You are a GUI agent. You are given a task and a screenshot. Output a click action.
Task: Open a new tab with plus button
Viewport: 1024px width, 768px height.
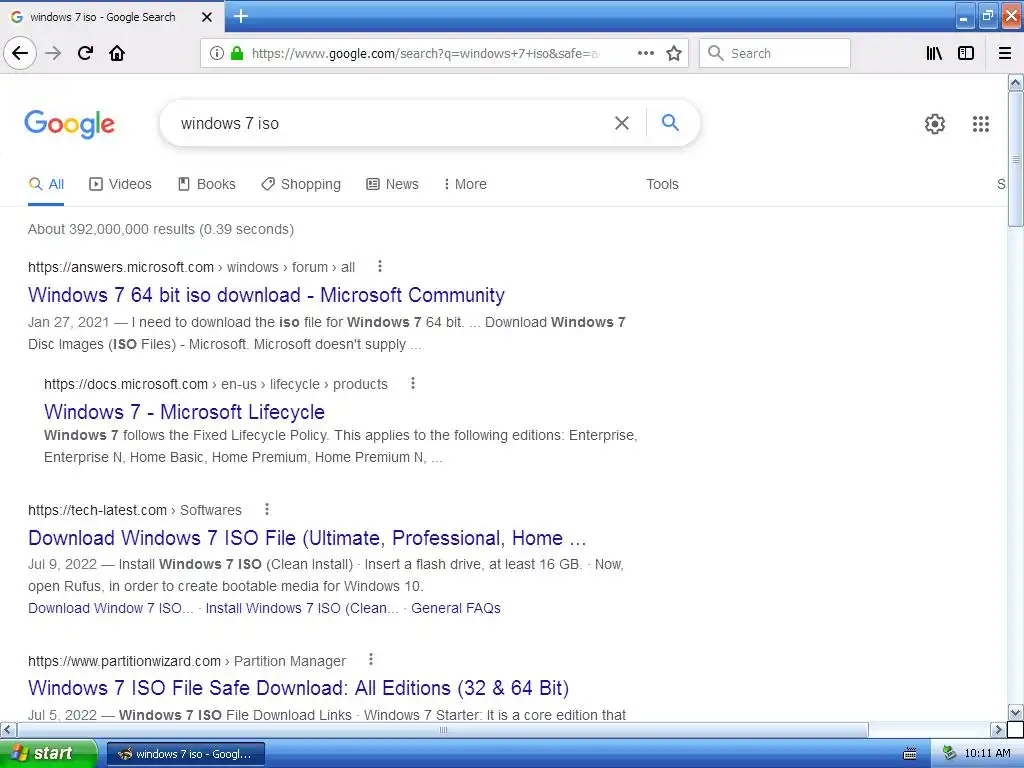tap(241, 16)
